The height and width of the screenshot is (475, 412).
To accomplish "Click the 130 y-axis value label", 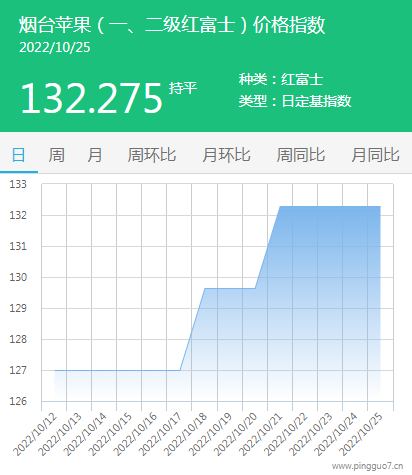I will point(18,277).
